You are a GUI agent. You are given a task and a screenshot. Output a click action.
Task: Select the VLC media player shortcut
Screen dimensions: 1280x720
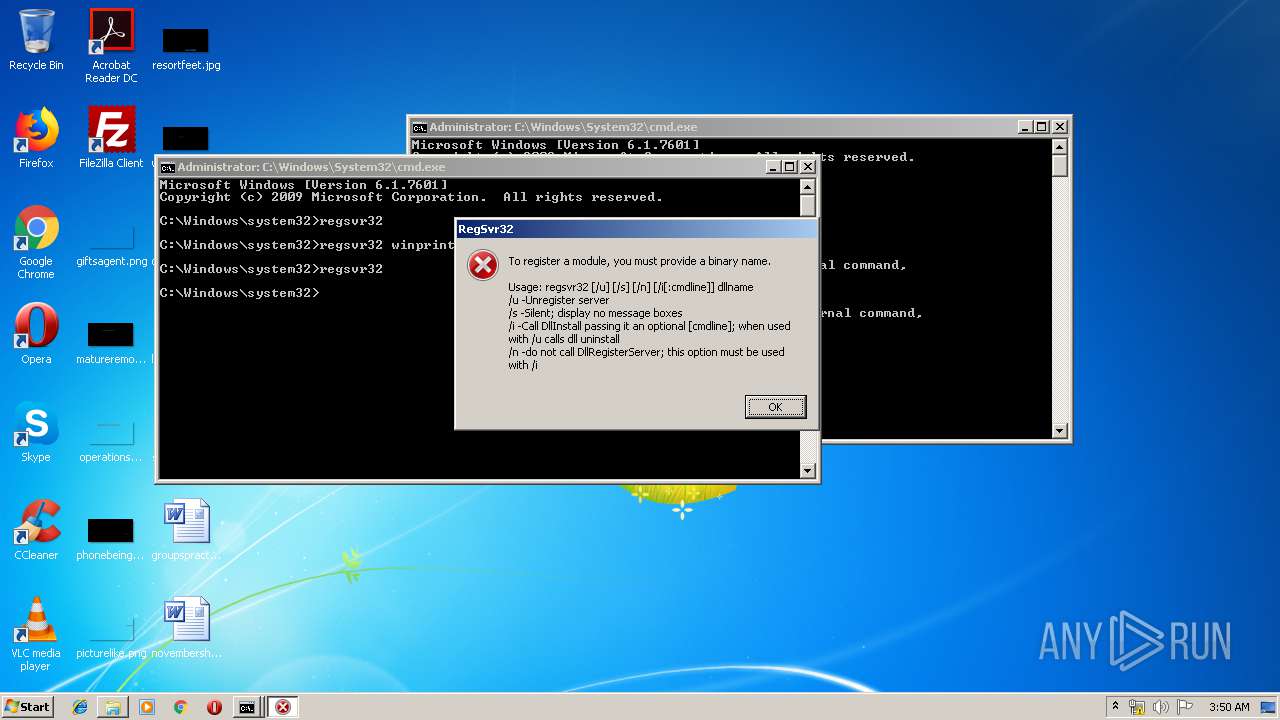pos(36,634)
